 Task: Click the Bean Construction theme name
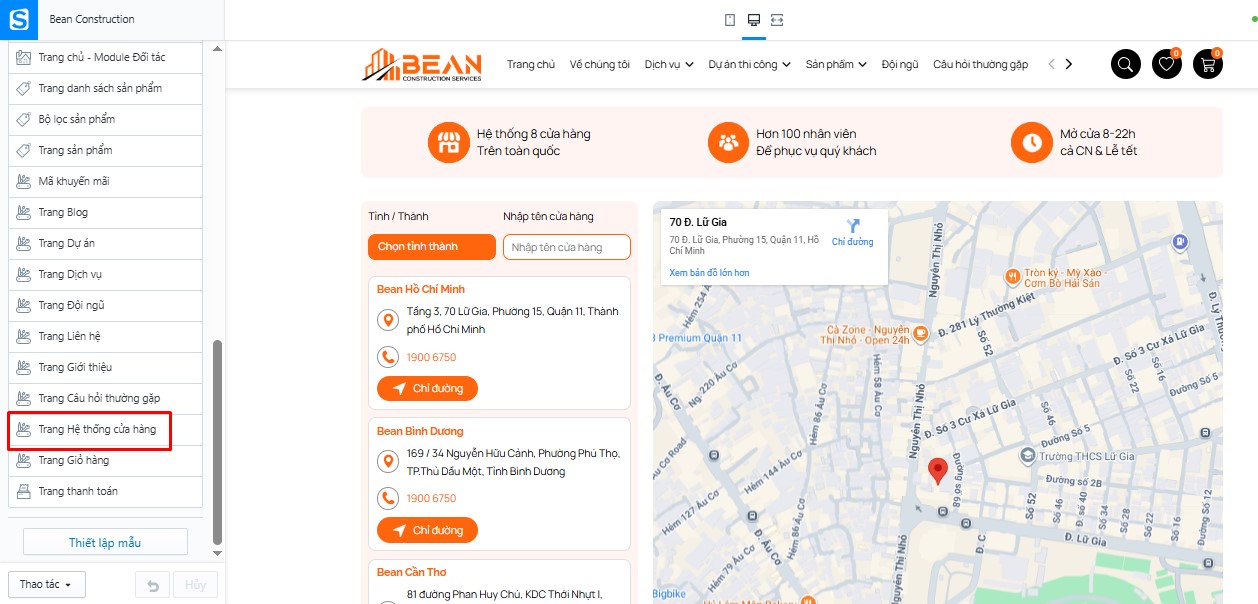[x=91, y=19]
